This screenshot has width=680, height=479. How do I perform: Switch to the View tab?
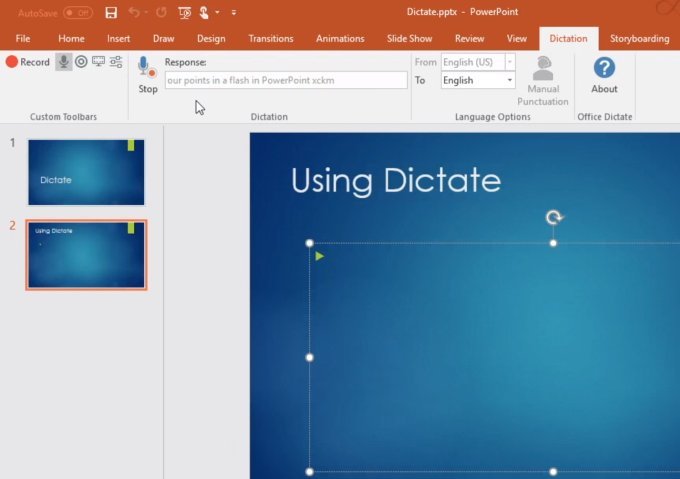click(x=517, y=39)
